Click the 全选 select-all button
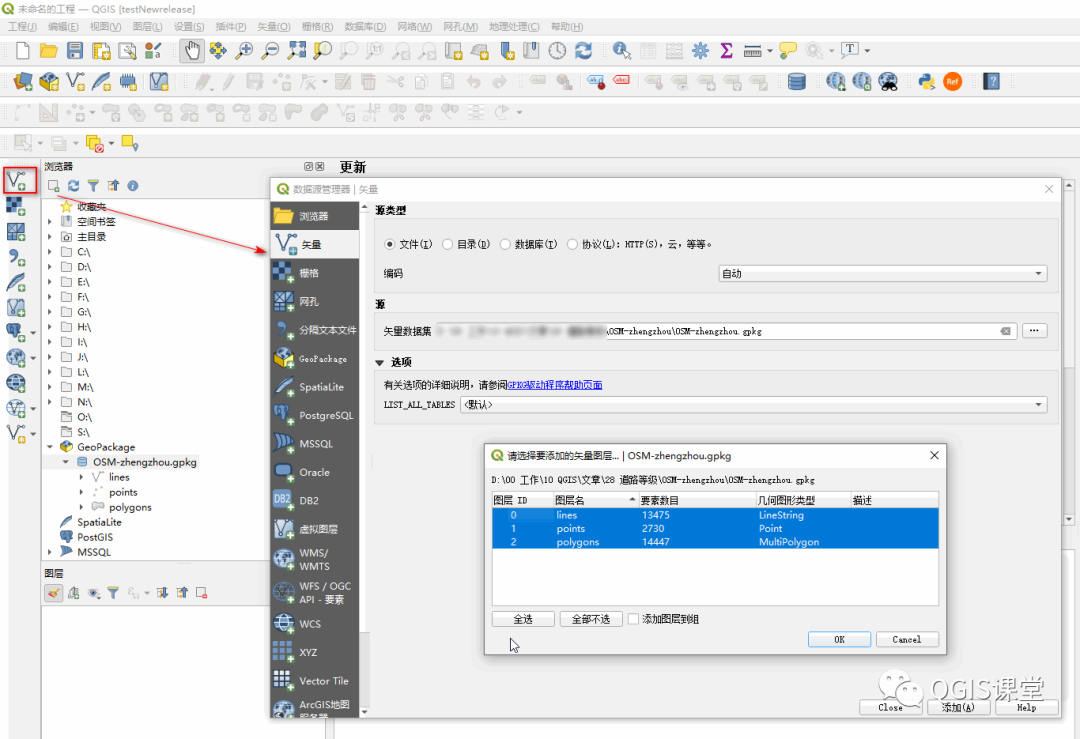Screen dimensions: 1080x739 523,619
